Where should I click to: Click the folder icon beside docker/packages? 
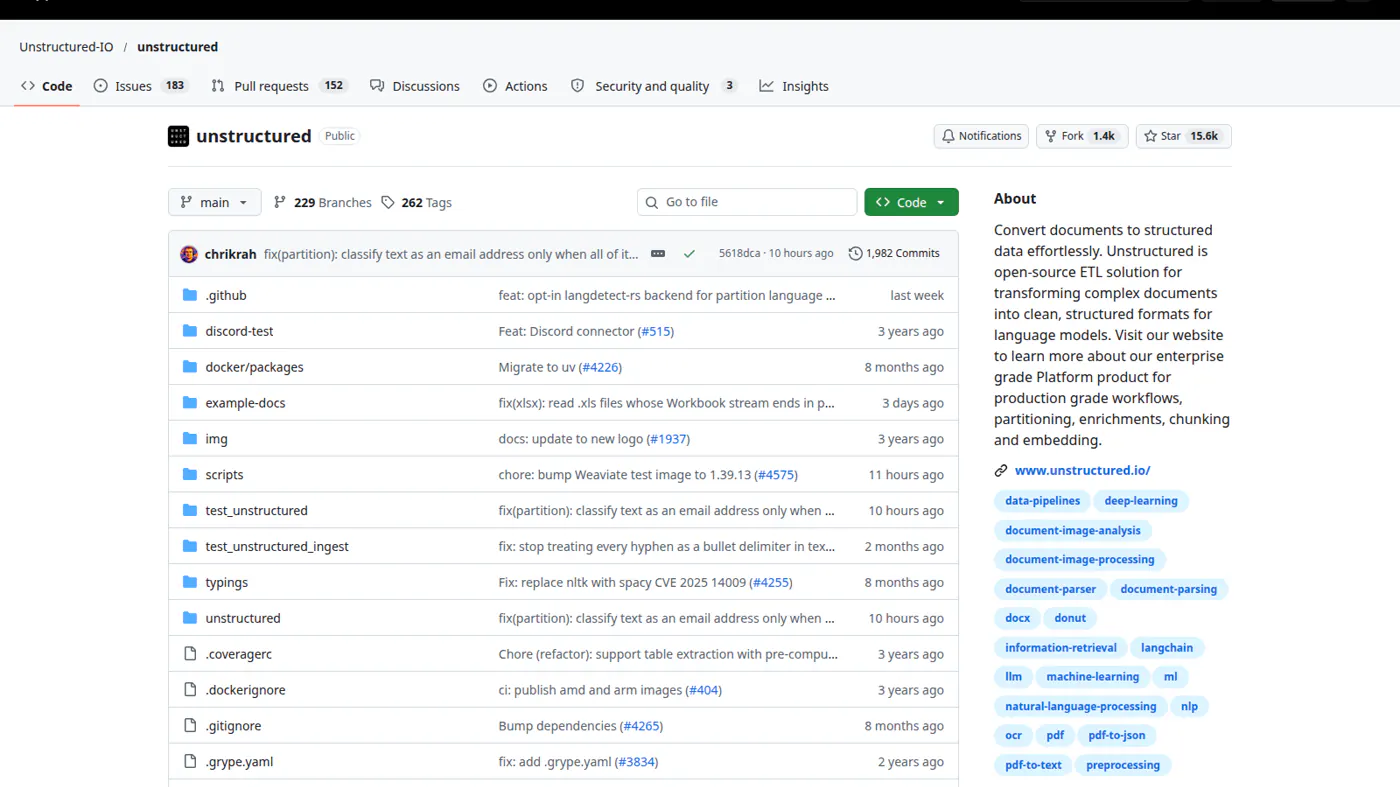[x=190, y=367]
